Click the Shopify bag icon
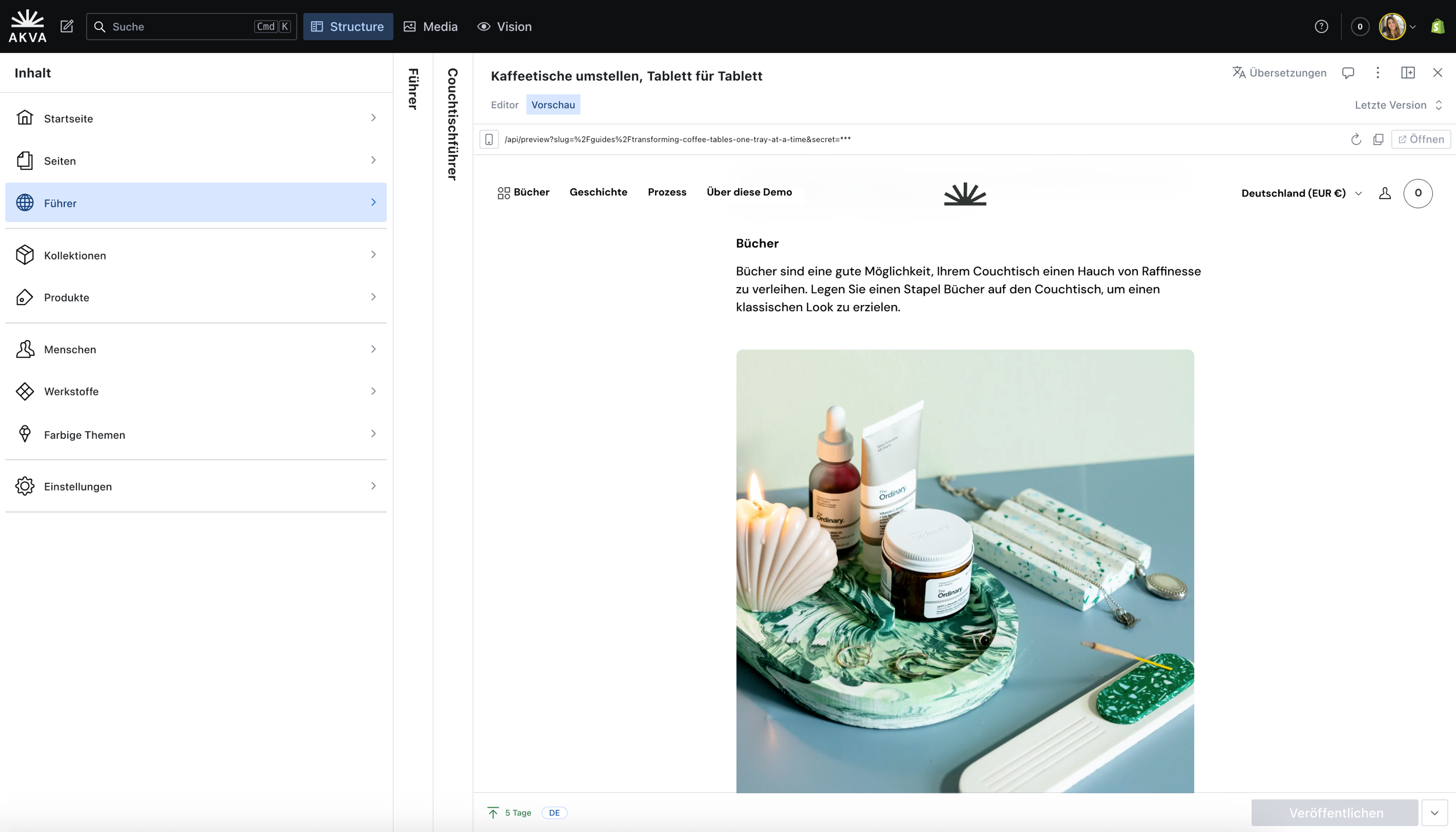This screenshot has height=832, width=1456. point(1437,26)
